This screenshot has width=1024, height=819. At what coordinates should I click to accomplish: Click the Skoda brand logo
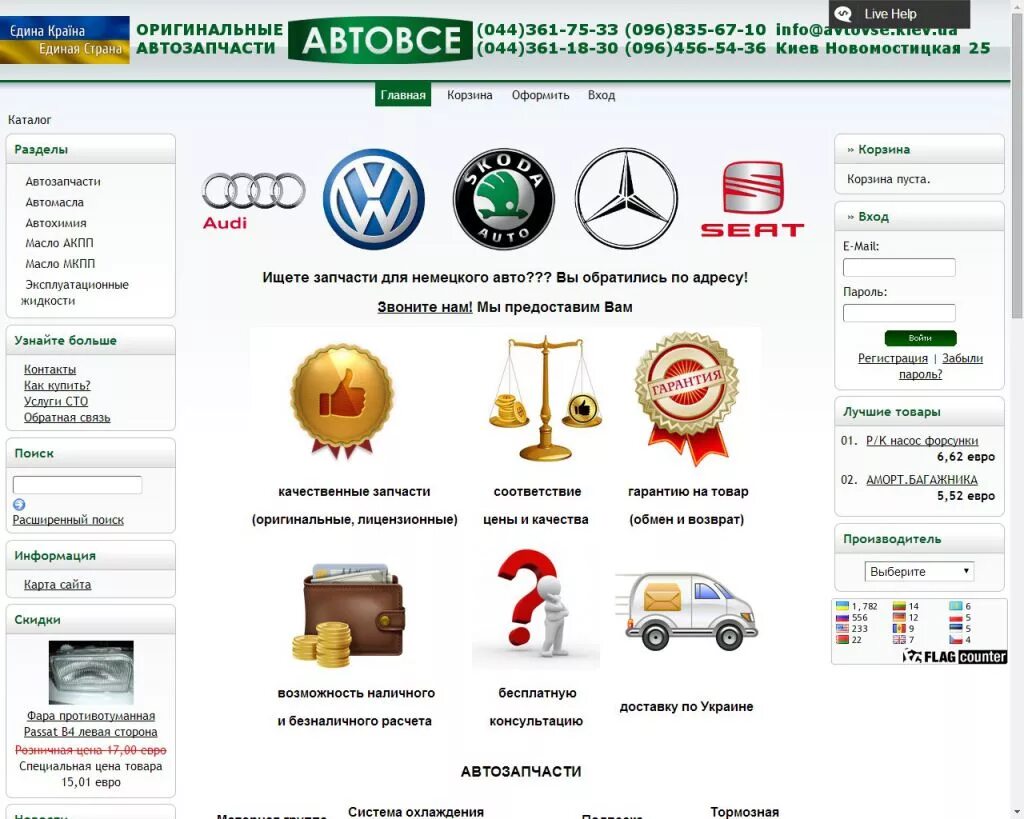pos(502,197)
